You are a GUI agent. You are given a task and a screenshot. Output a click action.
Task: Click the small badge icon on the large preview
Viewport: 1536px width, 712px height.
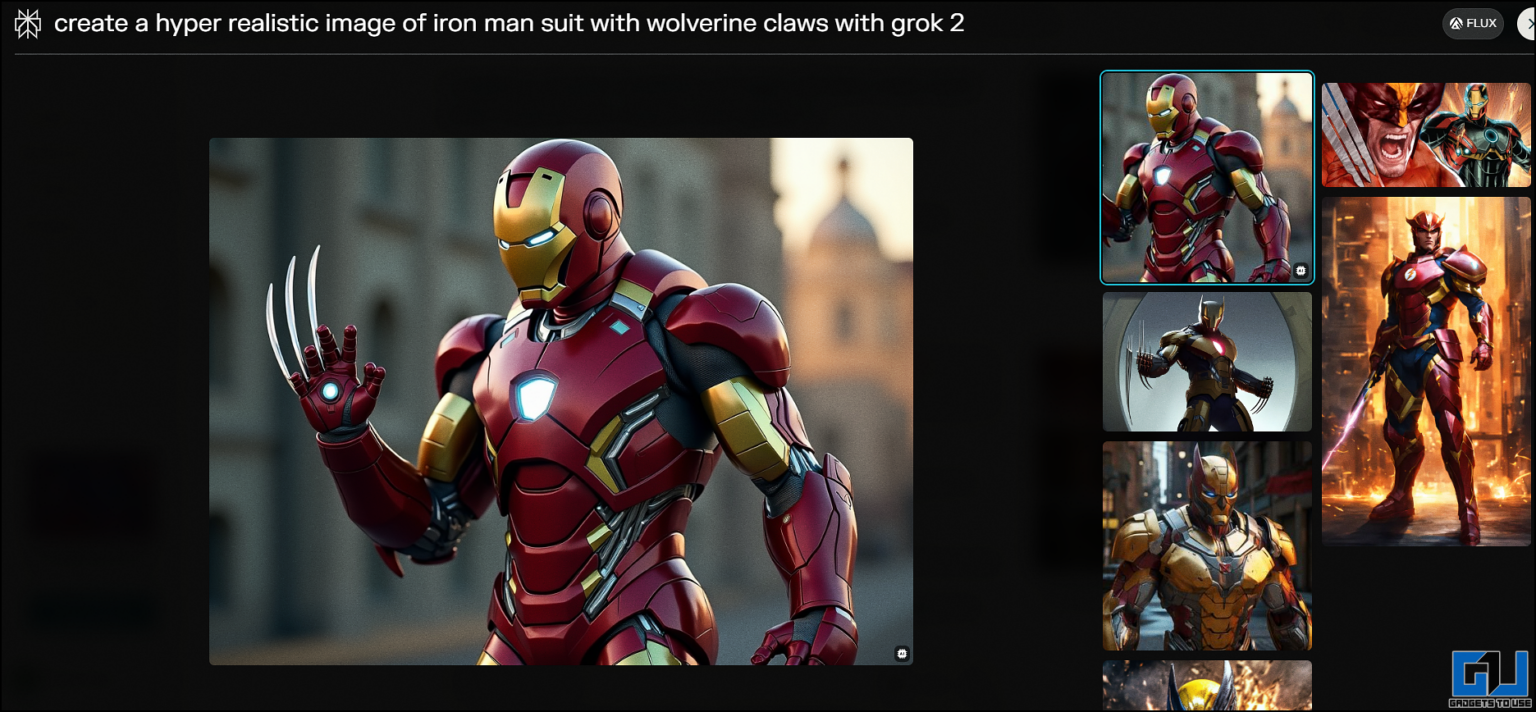coord(902,653)
